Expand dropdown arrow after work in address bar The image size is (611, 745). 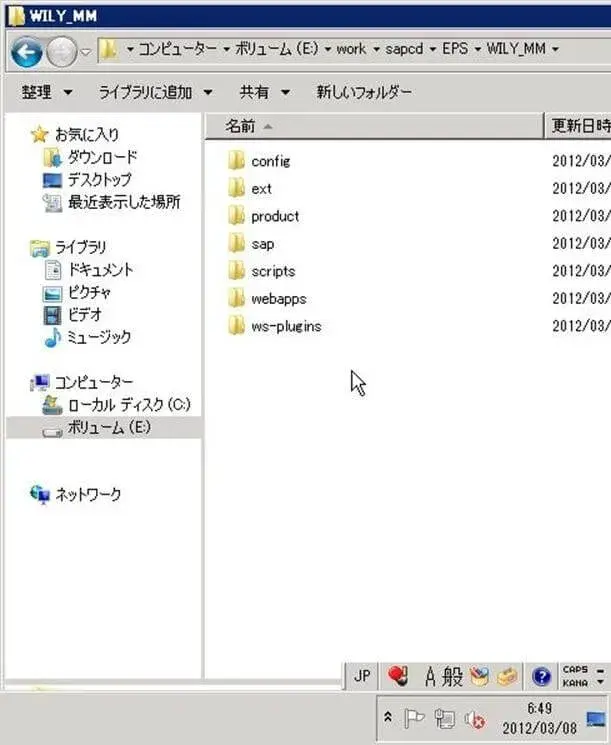click(376, 49)
